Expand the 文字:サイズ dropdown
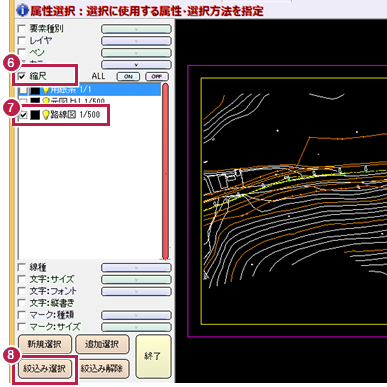 (136, 279)
